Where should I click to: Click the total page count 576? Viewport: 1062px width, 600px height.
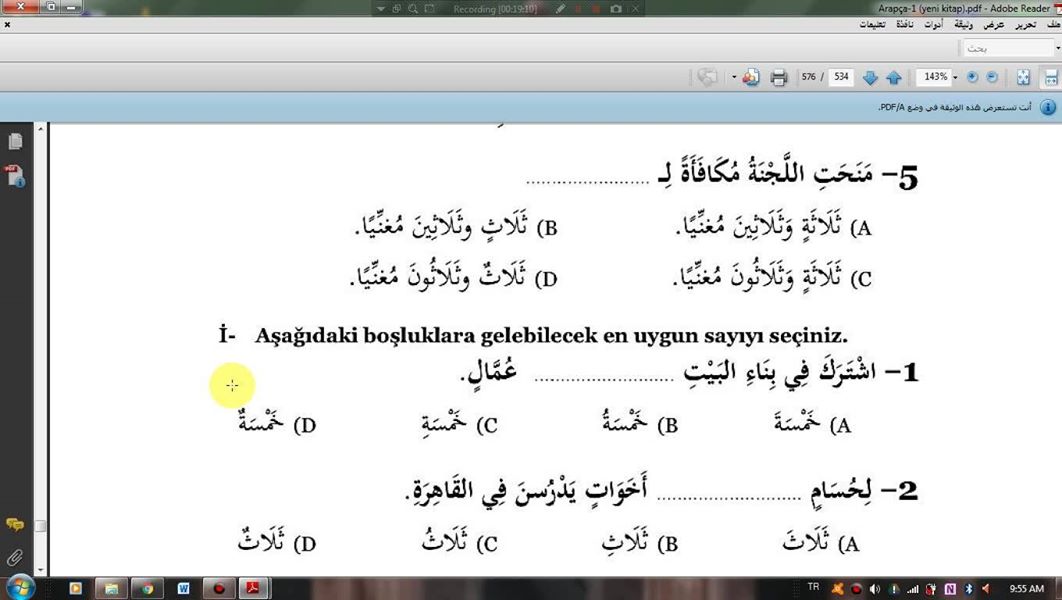(809, 77)
